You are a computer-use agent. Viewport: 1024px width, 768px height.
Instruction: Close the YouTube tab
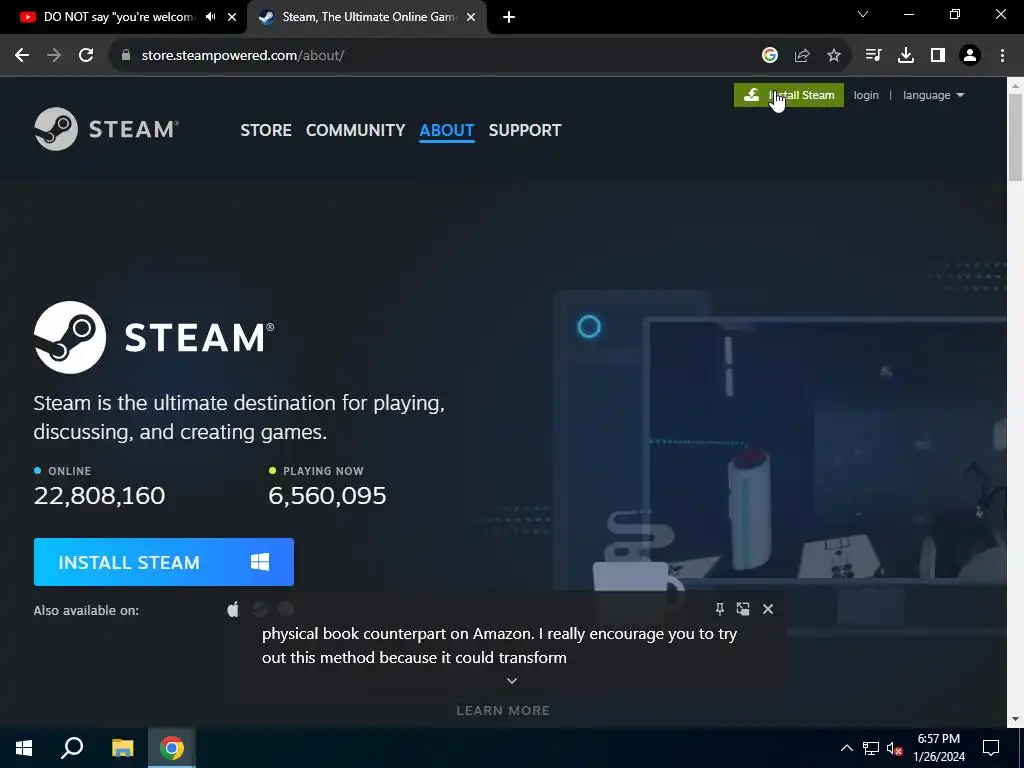(232, 17)
